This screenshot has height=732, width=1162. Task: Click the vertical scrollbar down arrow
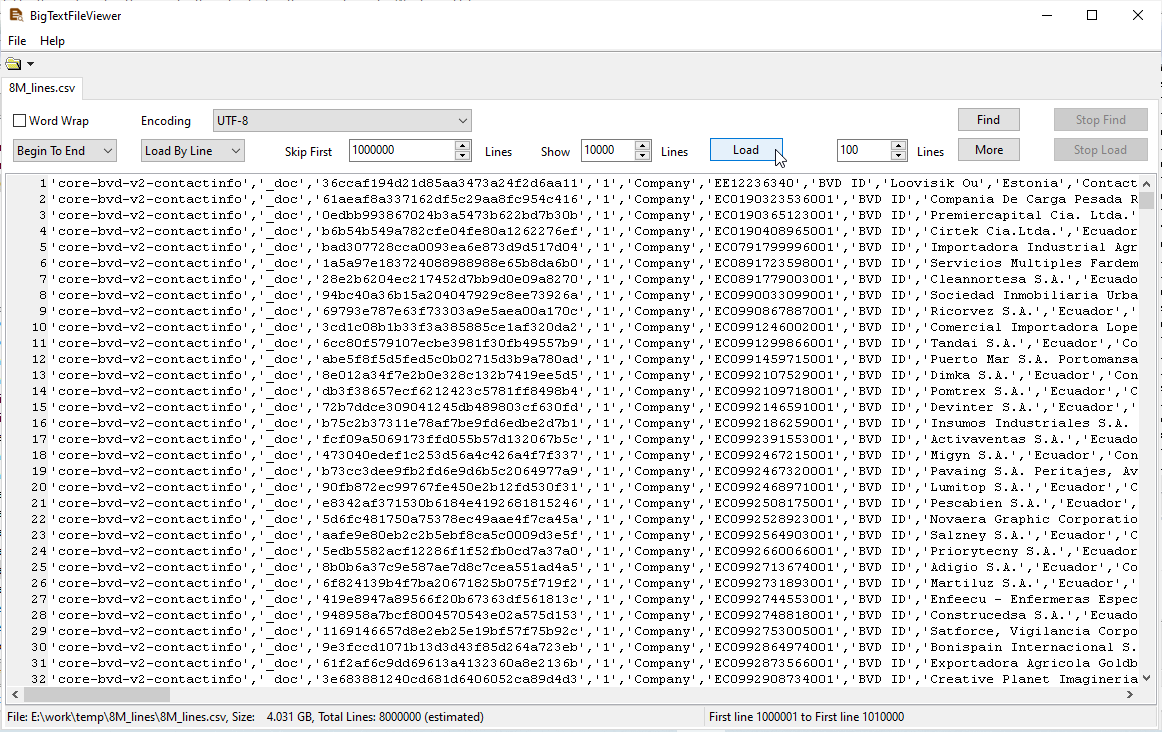pyautogui.click(x=1146, y=679)
